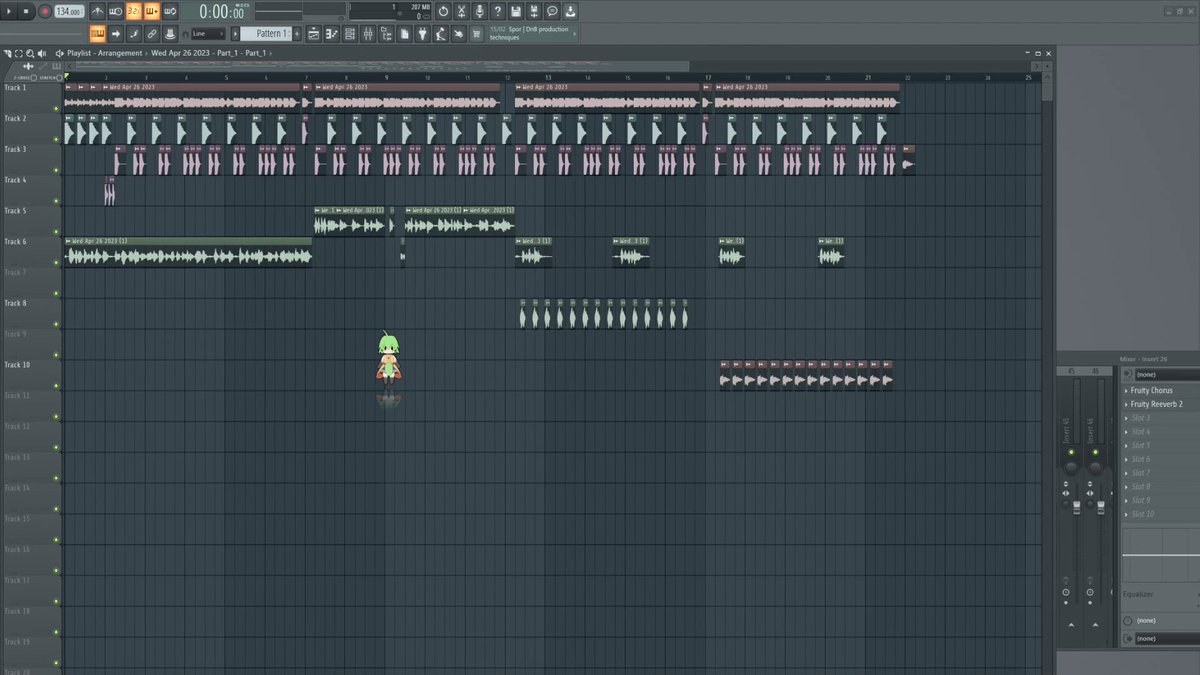Expand the Fruity Reeverb 2 slot arrow

tap(1126, 404)
